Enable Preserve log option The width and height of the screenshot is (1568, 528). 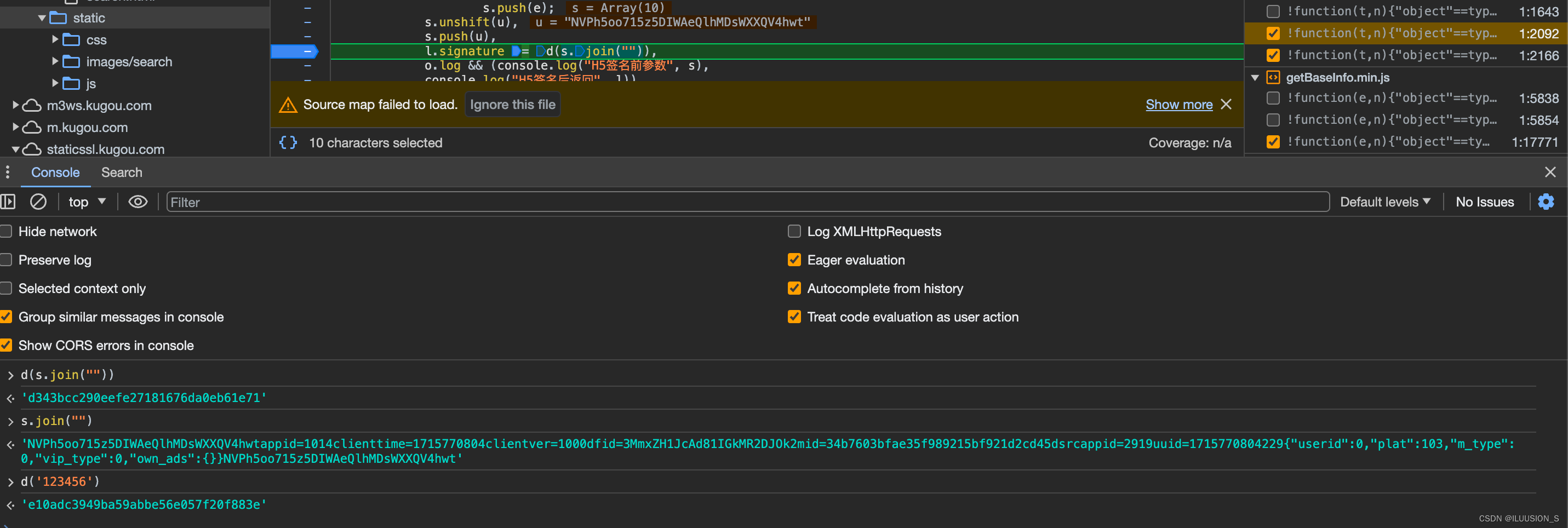click(6, 260)
